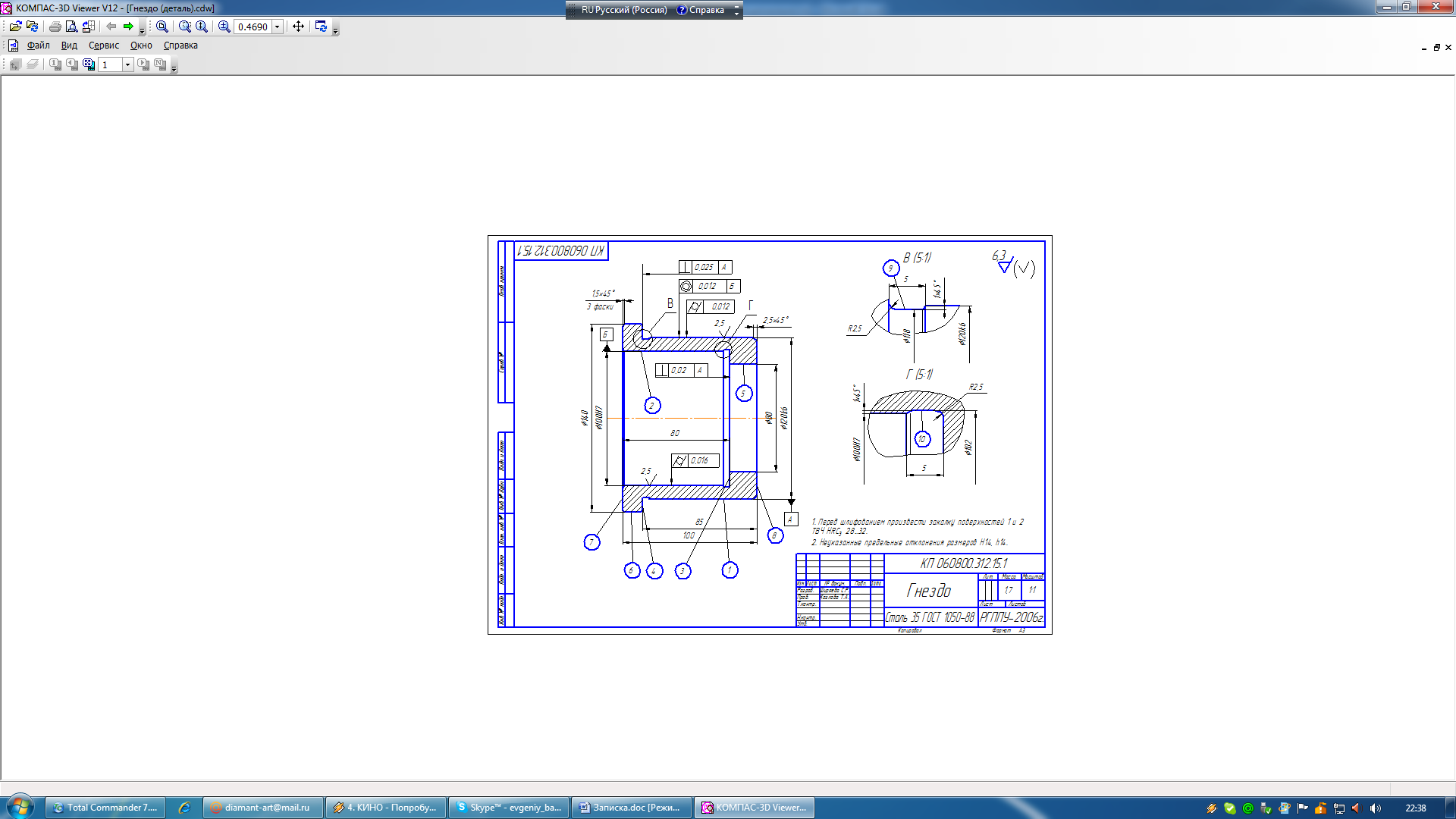Switch to diamant-art@mail.ru taskbar window
The image size is (1456, 819).
[262, 808]
